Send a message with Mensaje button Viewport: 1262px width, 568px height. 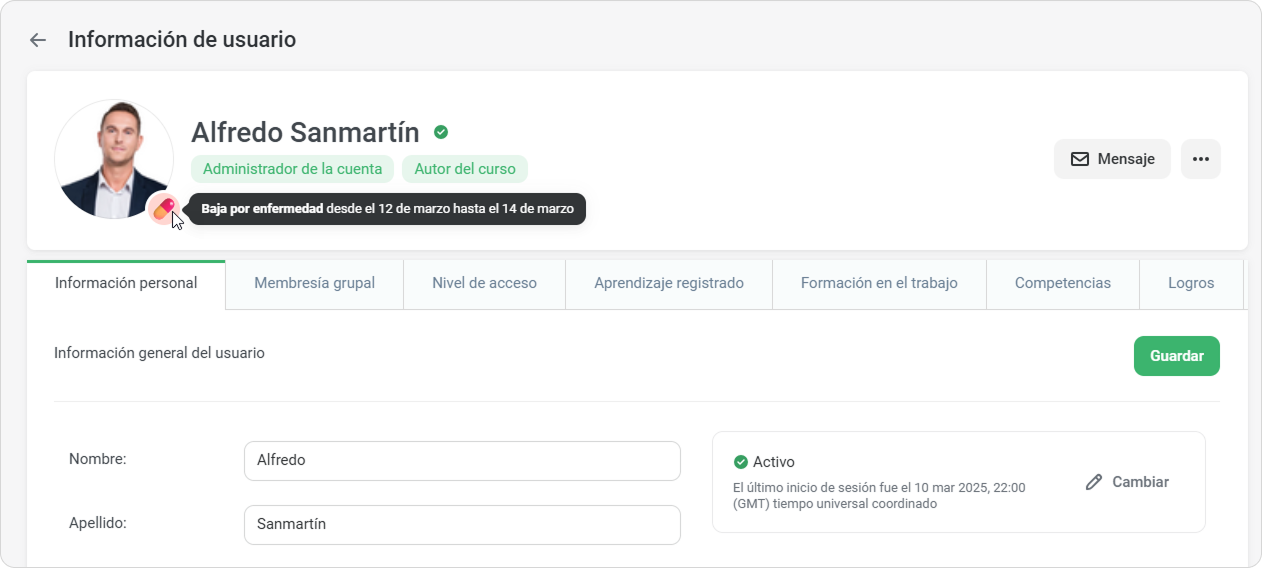click(1112, 159)
